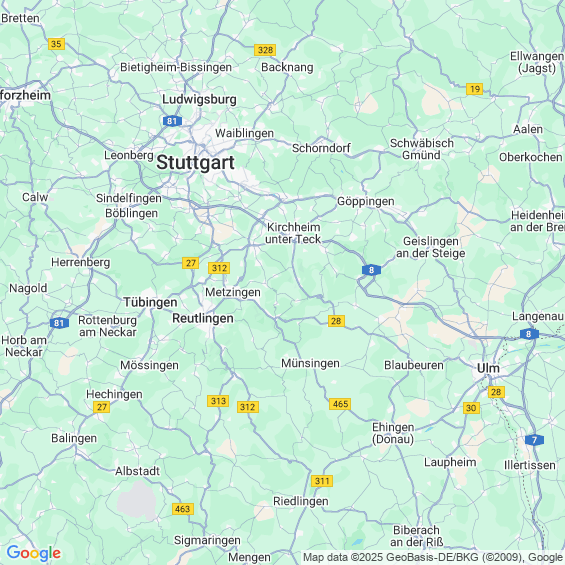Screen dimensions: 565x565
Task: Click the Göppingen town label
Action: (365, 201)
